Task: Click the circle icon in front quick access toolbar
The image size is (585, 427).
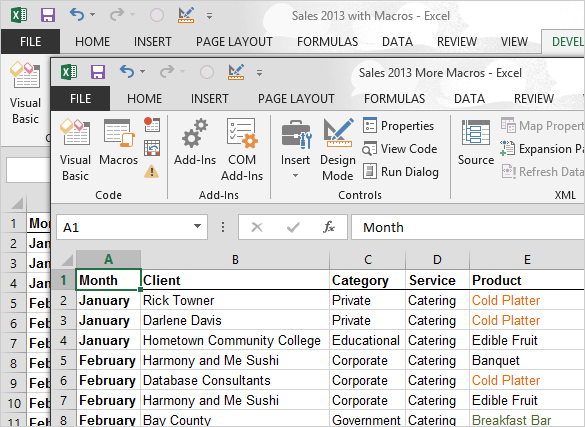Action: click(207, 72)
